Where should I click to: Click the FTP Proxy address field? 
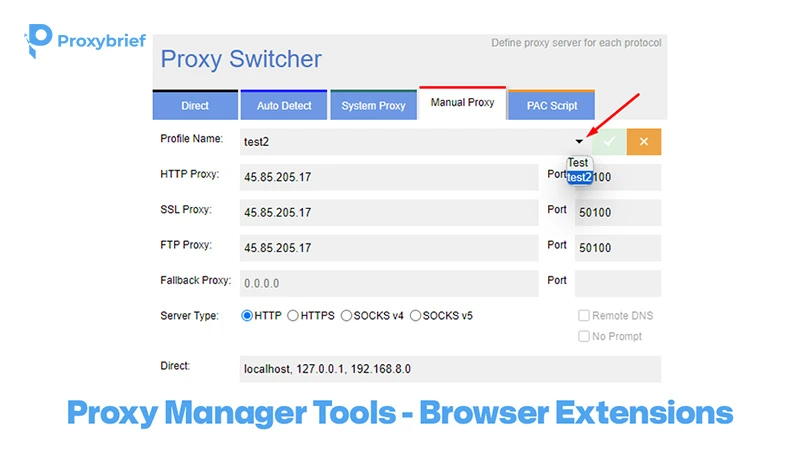(x=389, y=247)
